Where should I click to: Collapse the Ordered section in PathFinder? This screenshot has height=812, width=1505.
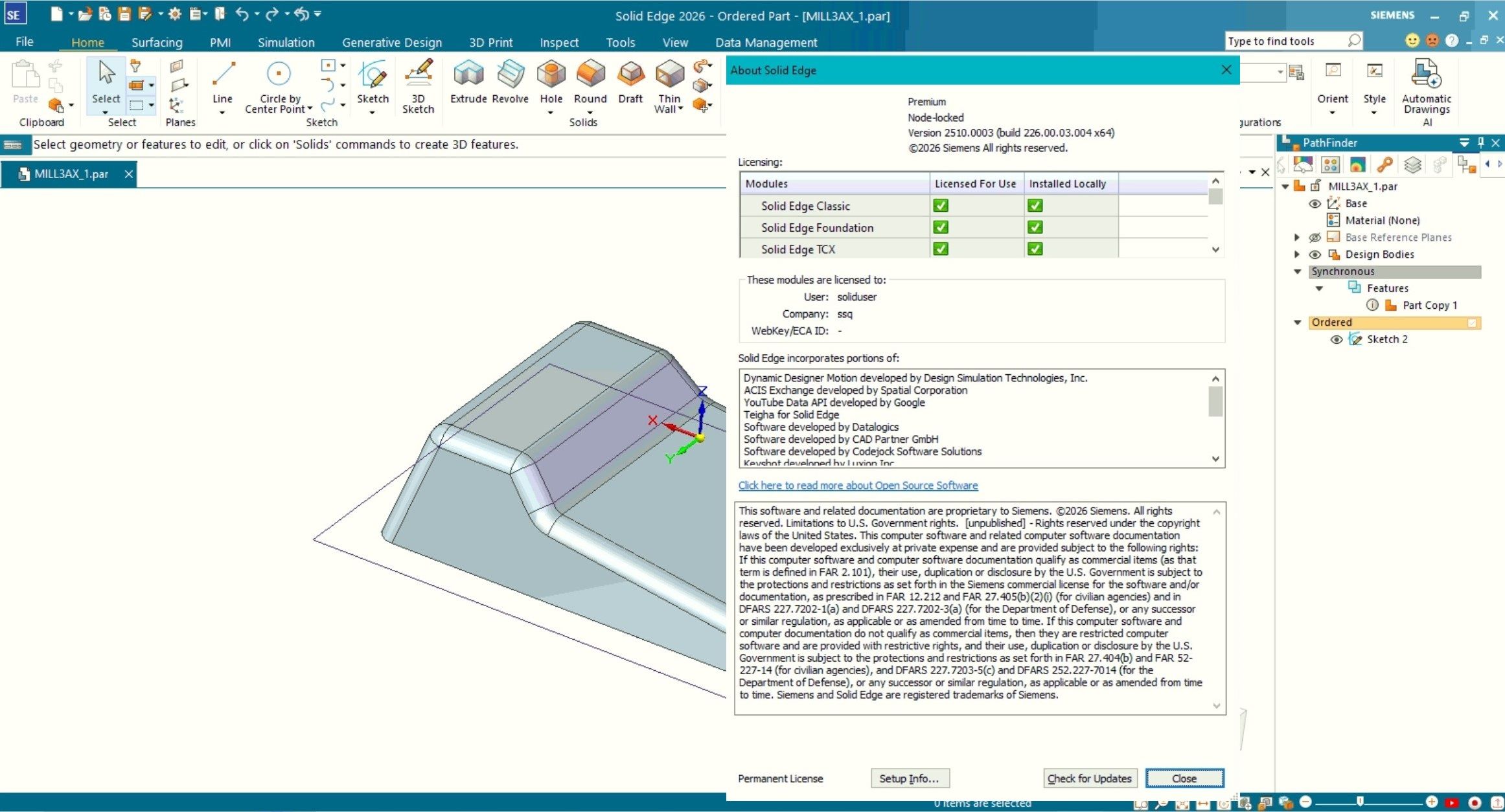(1297, 322)
